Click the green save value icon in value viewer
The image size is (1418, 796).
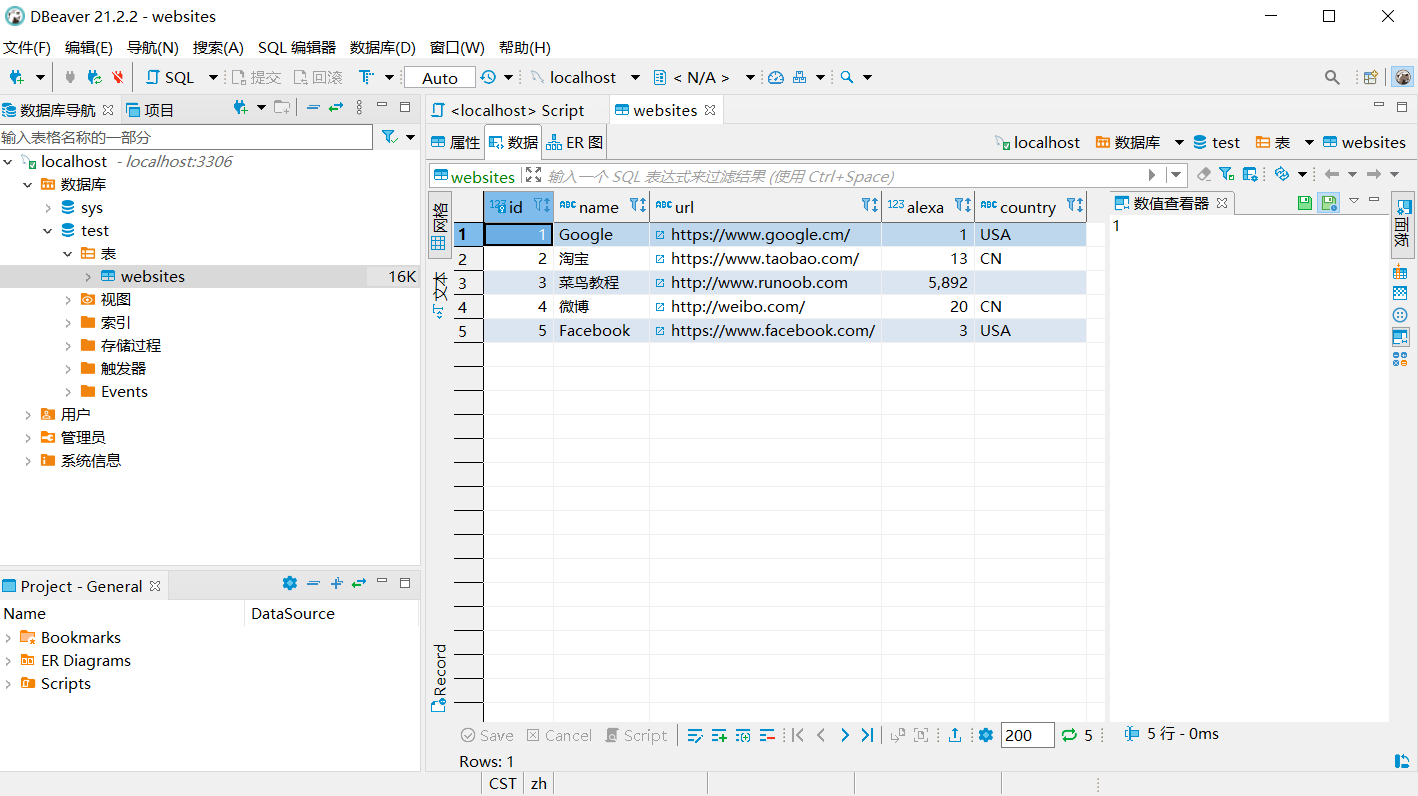tap(1304, 203)
